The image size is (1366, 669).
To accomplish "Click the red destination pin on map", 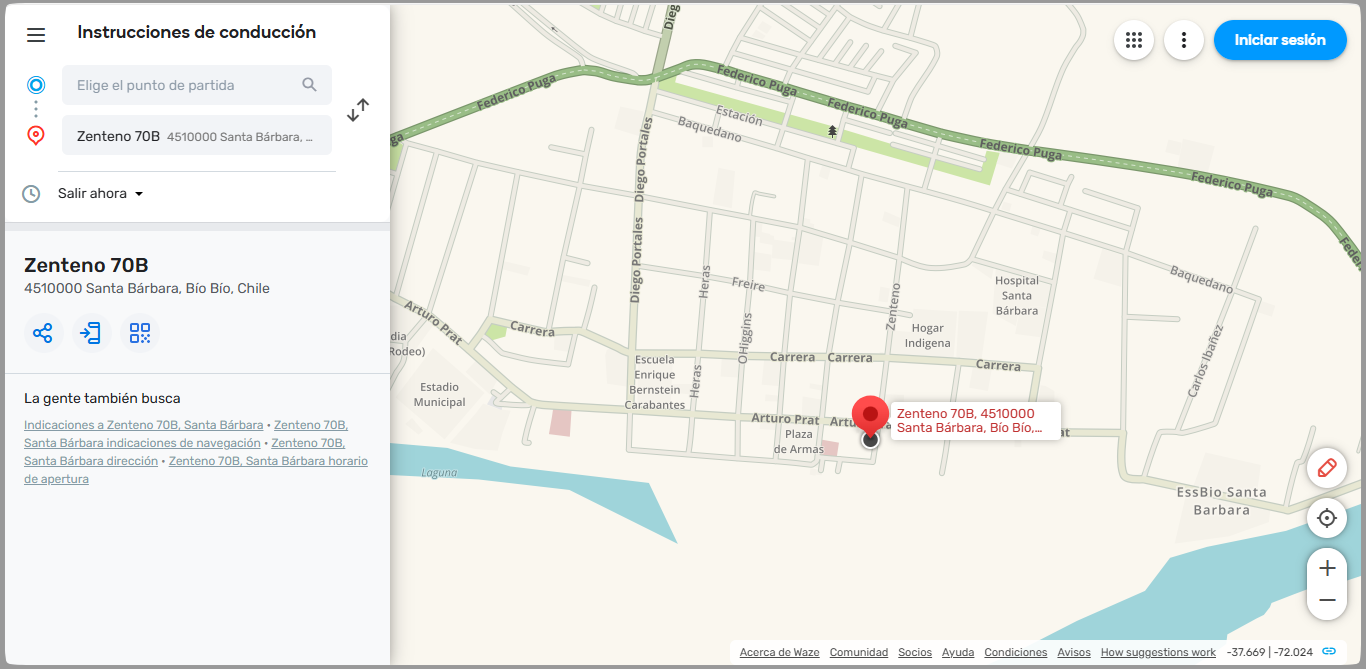I will tap(870, 417).
